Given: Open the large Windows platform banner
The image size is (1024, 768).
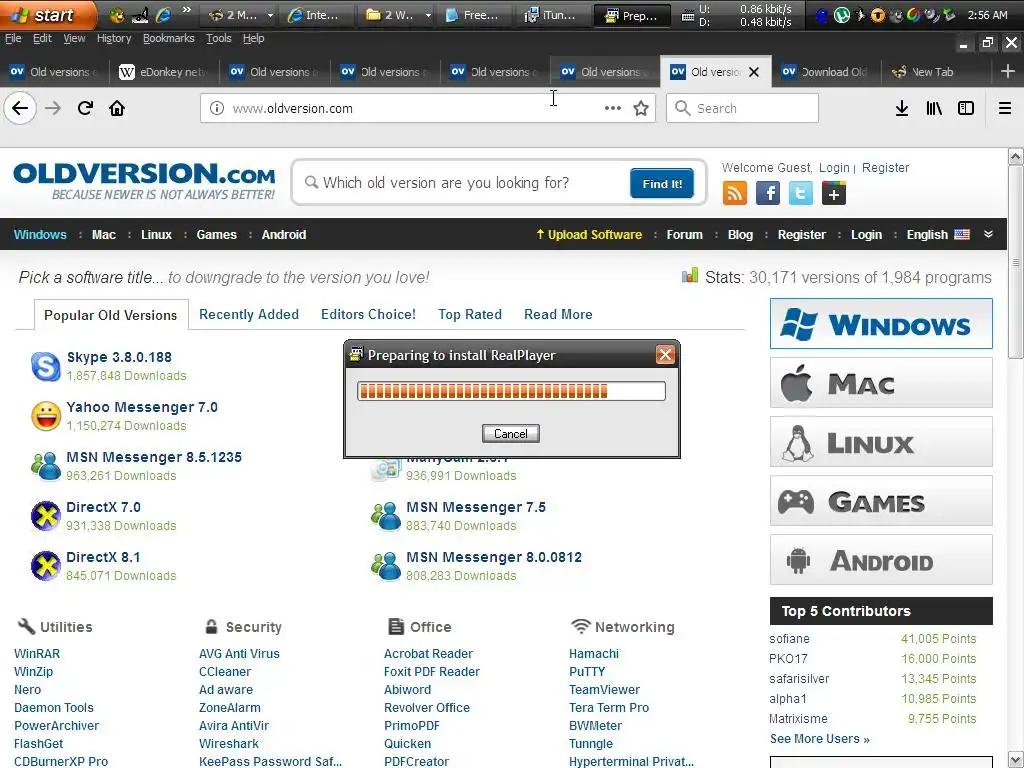Looking at the screenshot, I should (x=881, y=324).
